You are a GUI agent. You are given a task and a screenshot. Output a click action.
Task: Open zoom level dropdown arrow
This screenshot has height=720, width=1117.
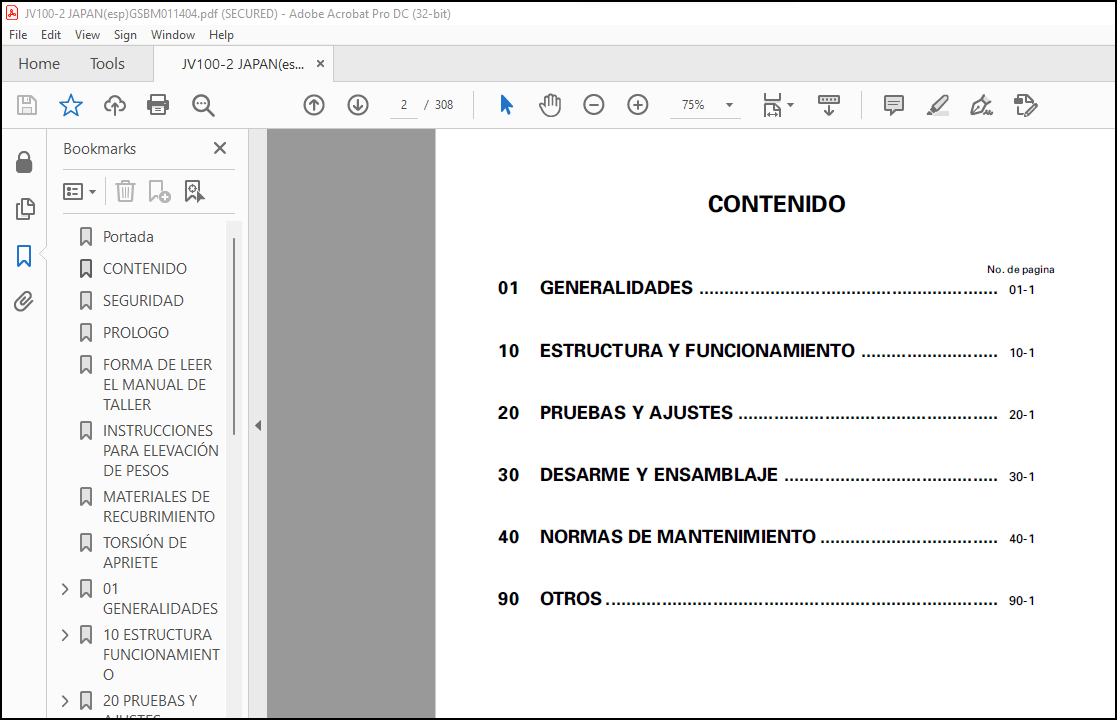[729, 105]
